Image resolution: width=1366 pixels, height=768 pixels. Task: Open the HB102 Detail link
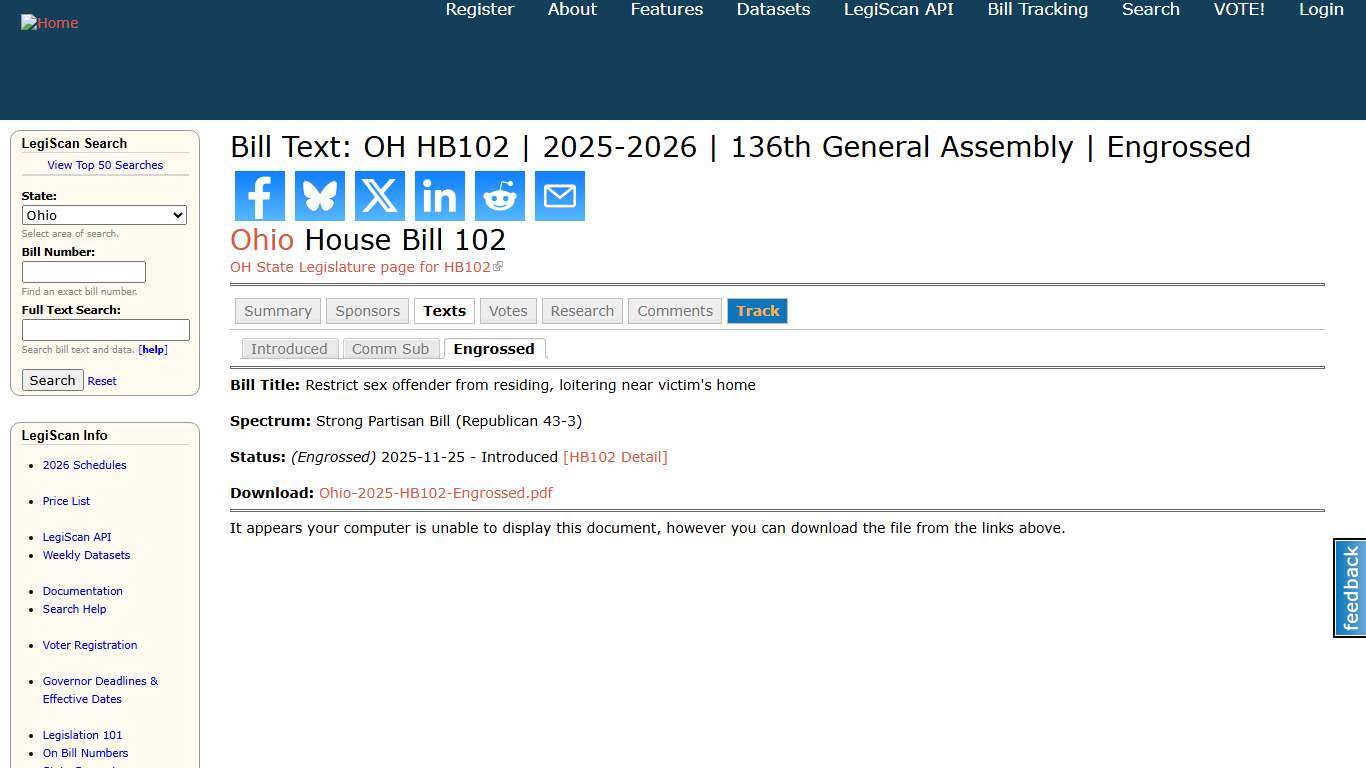tap(615, 457)
